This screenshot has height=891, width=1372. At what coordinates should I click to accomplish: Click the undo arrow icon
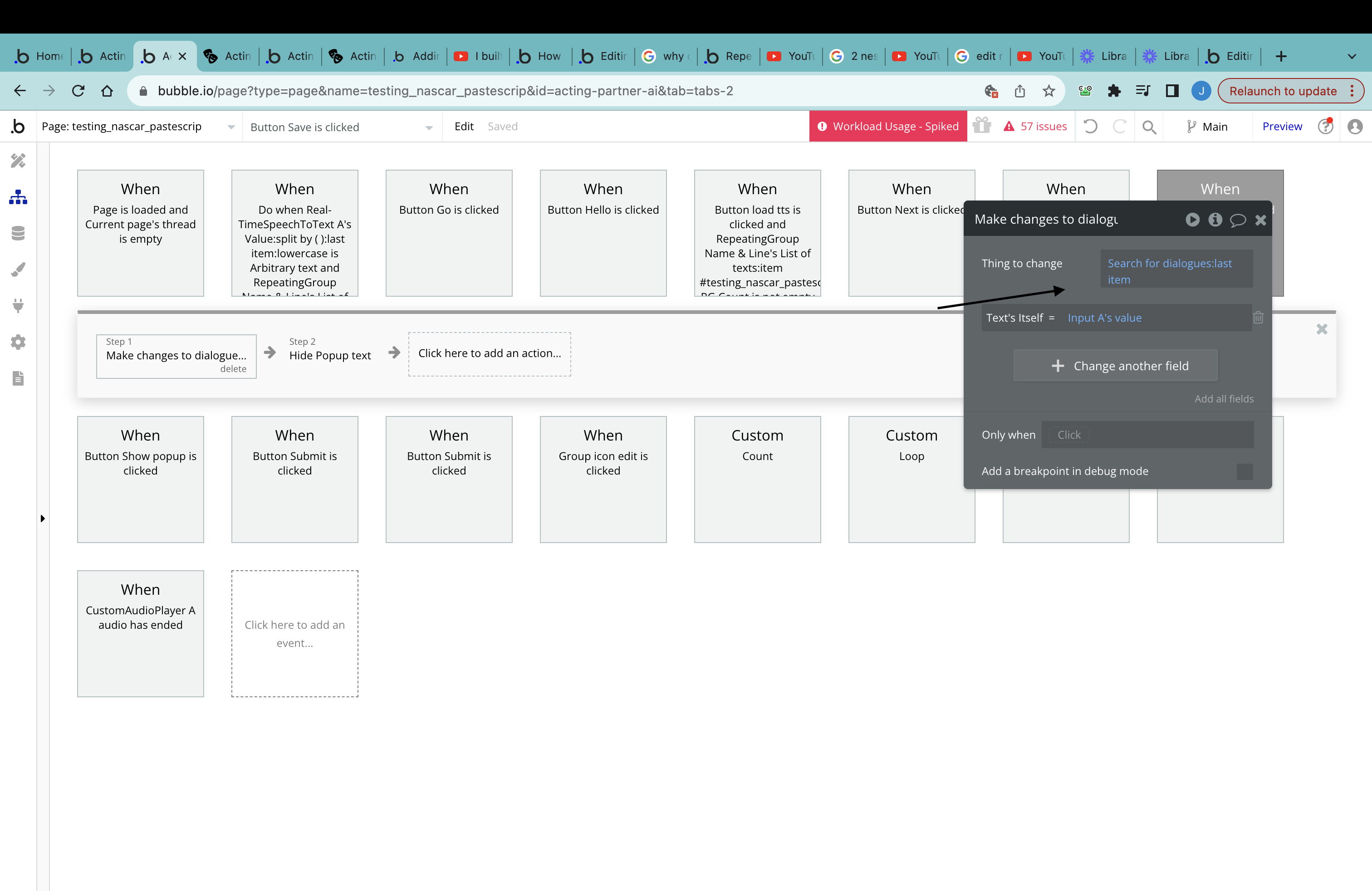pos(1089,127)
